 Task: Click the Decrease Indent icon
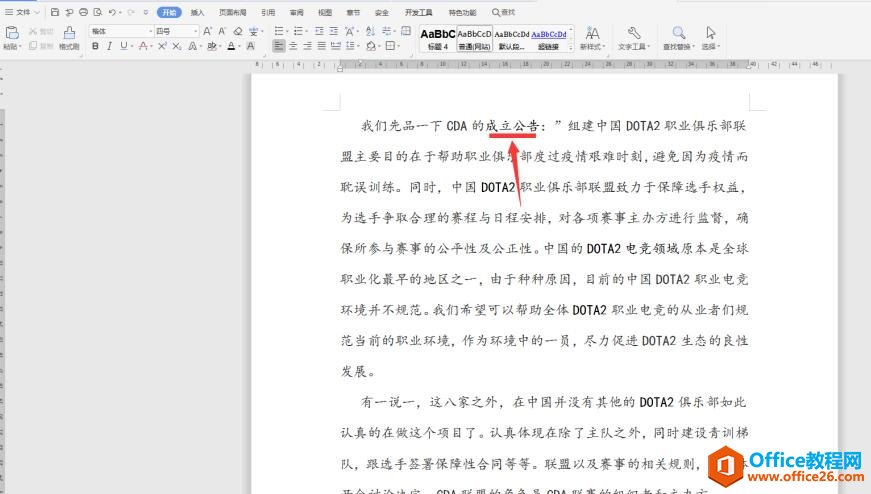tap(319, 32)
